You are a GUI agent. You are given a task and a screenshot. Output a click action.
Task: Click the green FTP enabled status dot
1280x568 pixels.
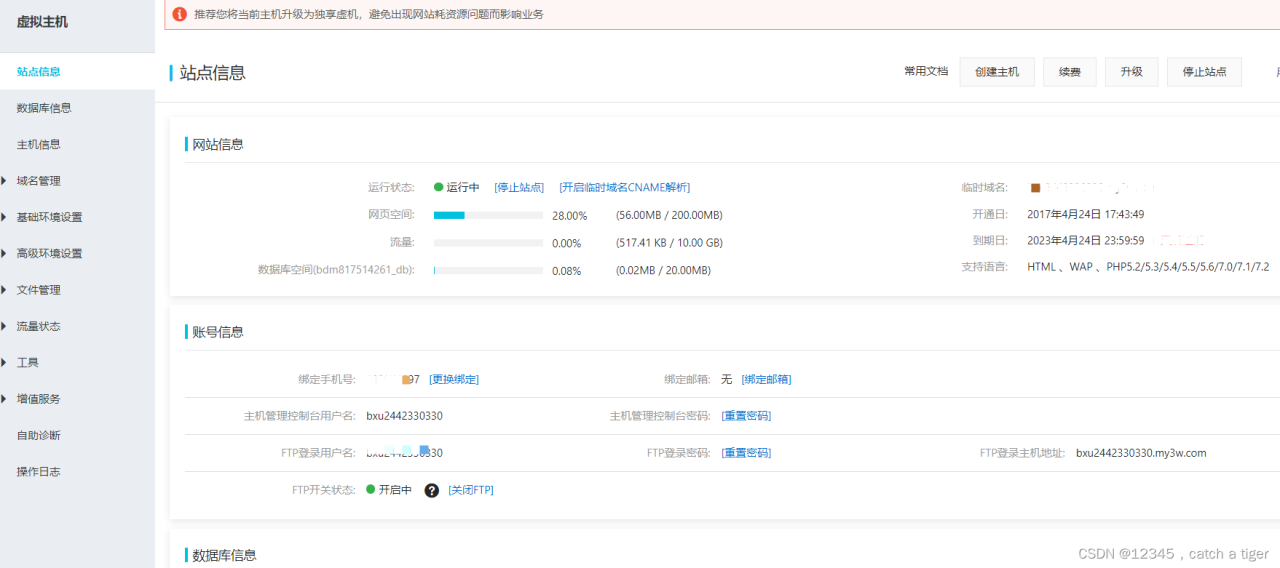pyautogui.click(x=370, y=490)
